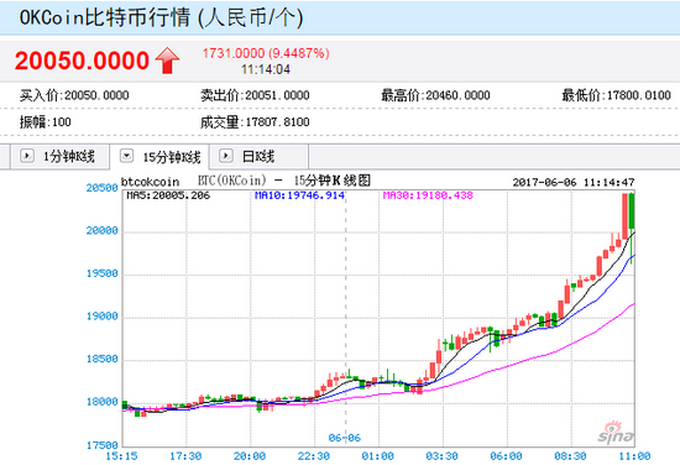The height and width of the screenshot is (465, 680).
Task: Click the 最低价:17800.0100 field
Action: pyautogui.click(x=617, y=95)
